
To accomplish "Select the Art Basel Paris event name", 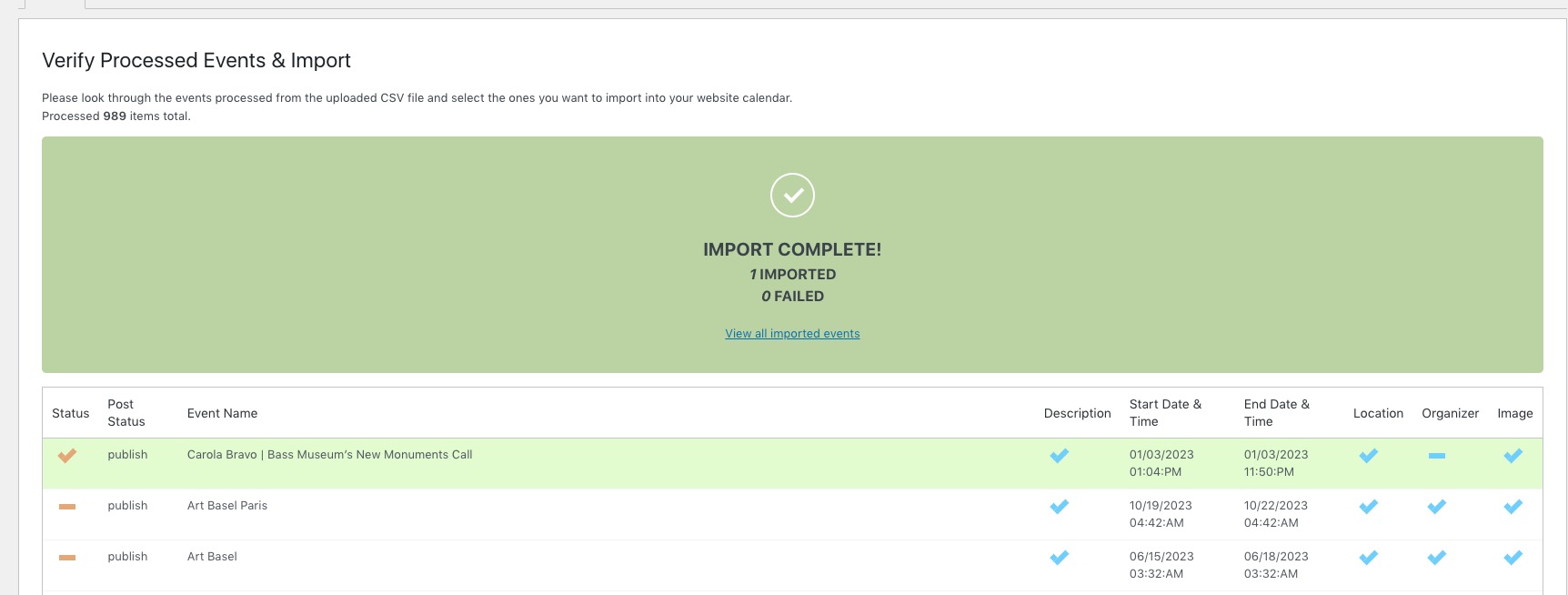I will 227,506.
